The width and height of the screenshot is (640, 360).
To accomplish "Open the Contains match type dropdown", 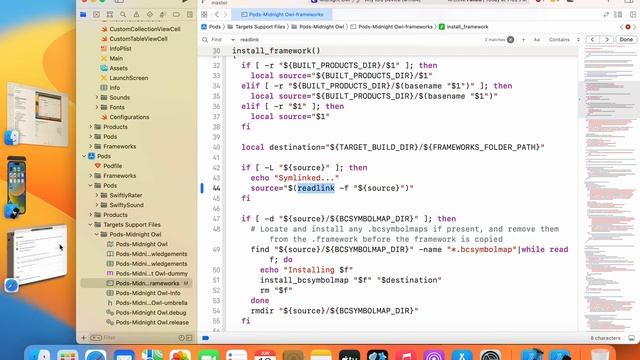I will pyautogui.click(x=564, y=40).
